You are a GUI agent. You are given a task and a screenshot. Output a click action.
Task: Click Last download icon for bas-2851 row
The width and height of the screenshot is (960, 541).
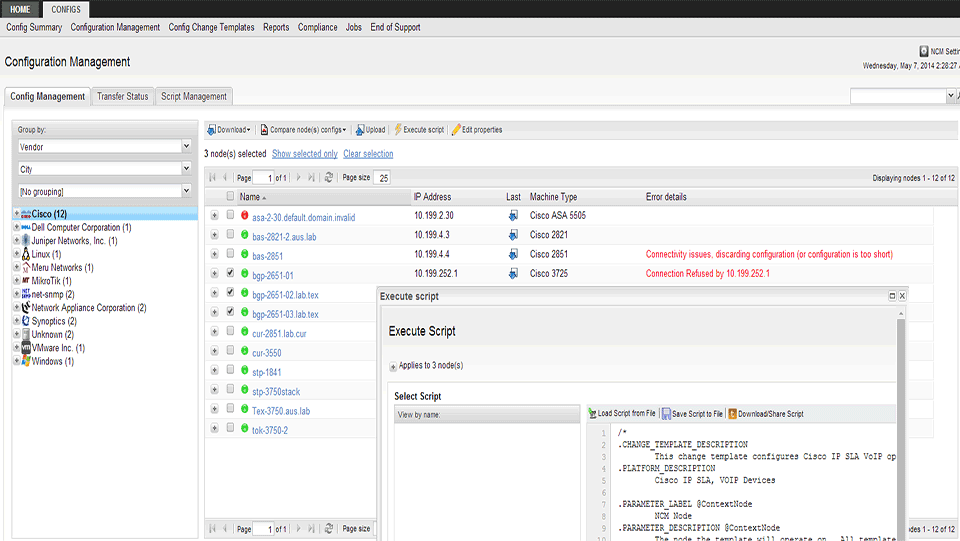[513, 254]
